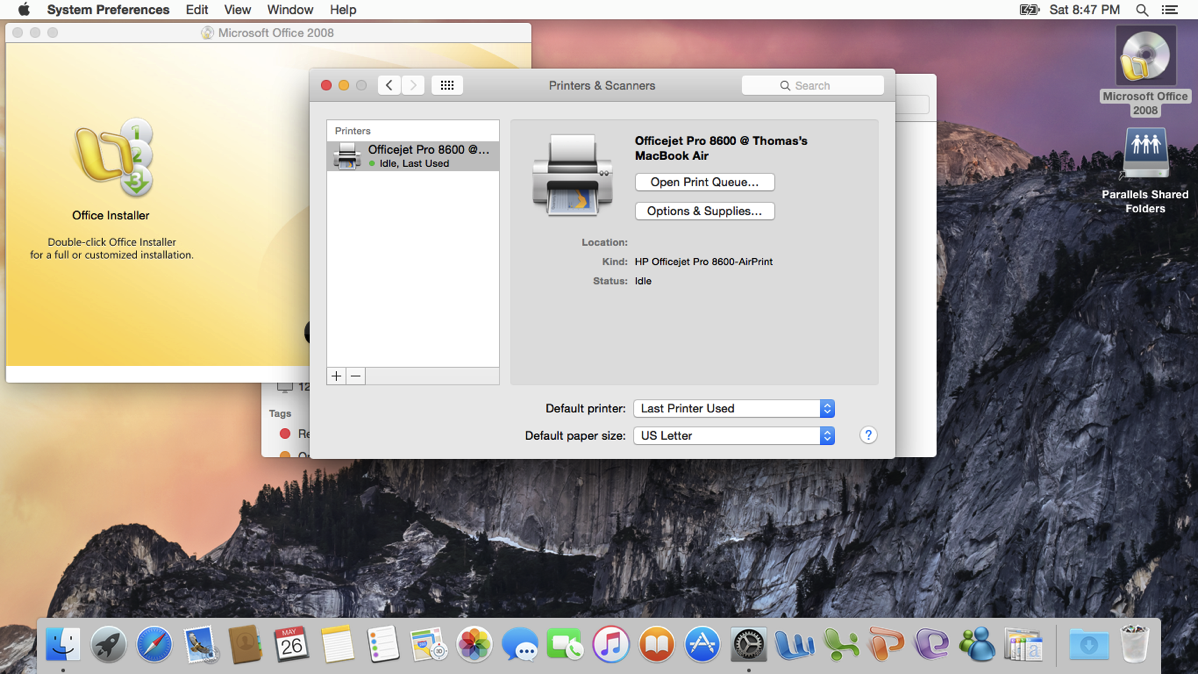Click the add printer plus button
This screenshot has height=674, width=1198.
(336, 376)
